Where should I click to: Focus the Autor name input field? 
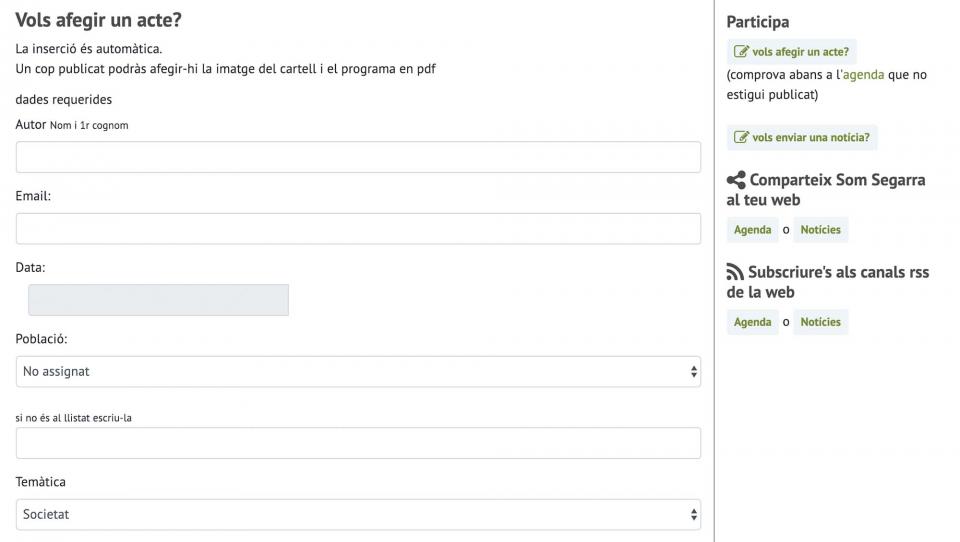pyautogui.click(x=357, y=157)
